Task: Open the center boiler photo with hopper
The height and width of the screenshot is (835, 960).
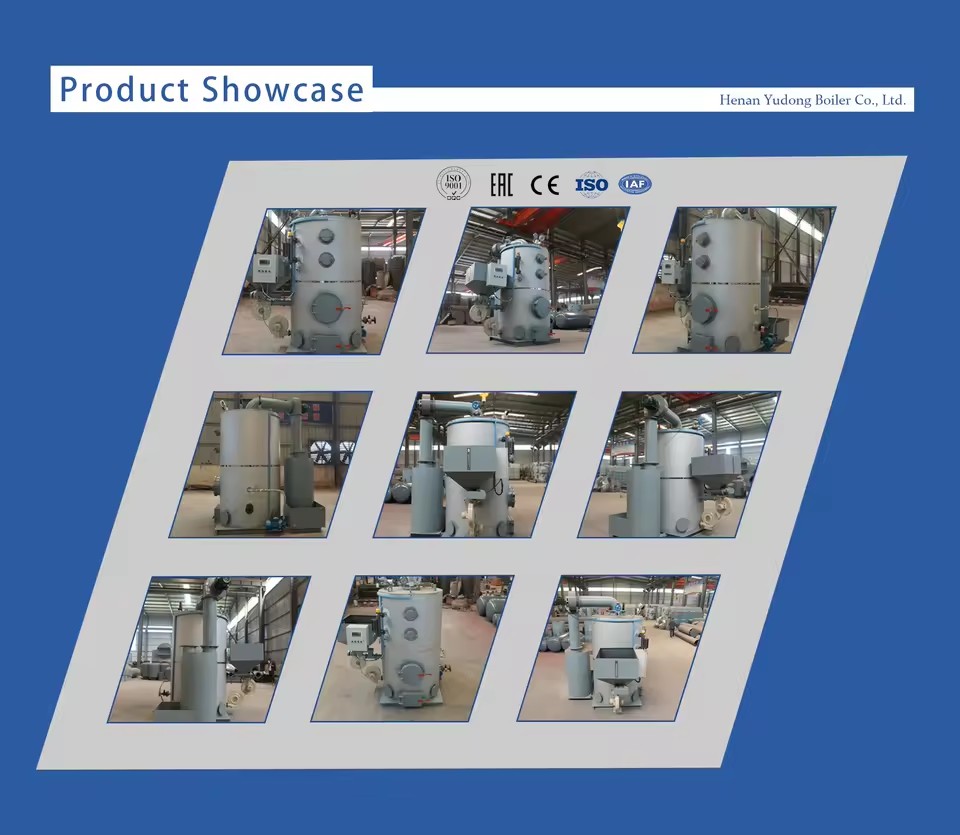Action: 474,465
